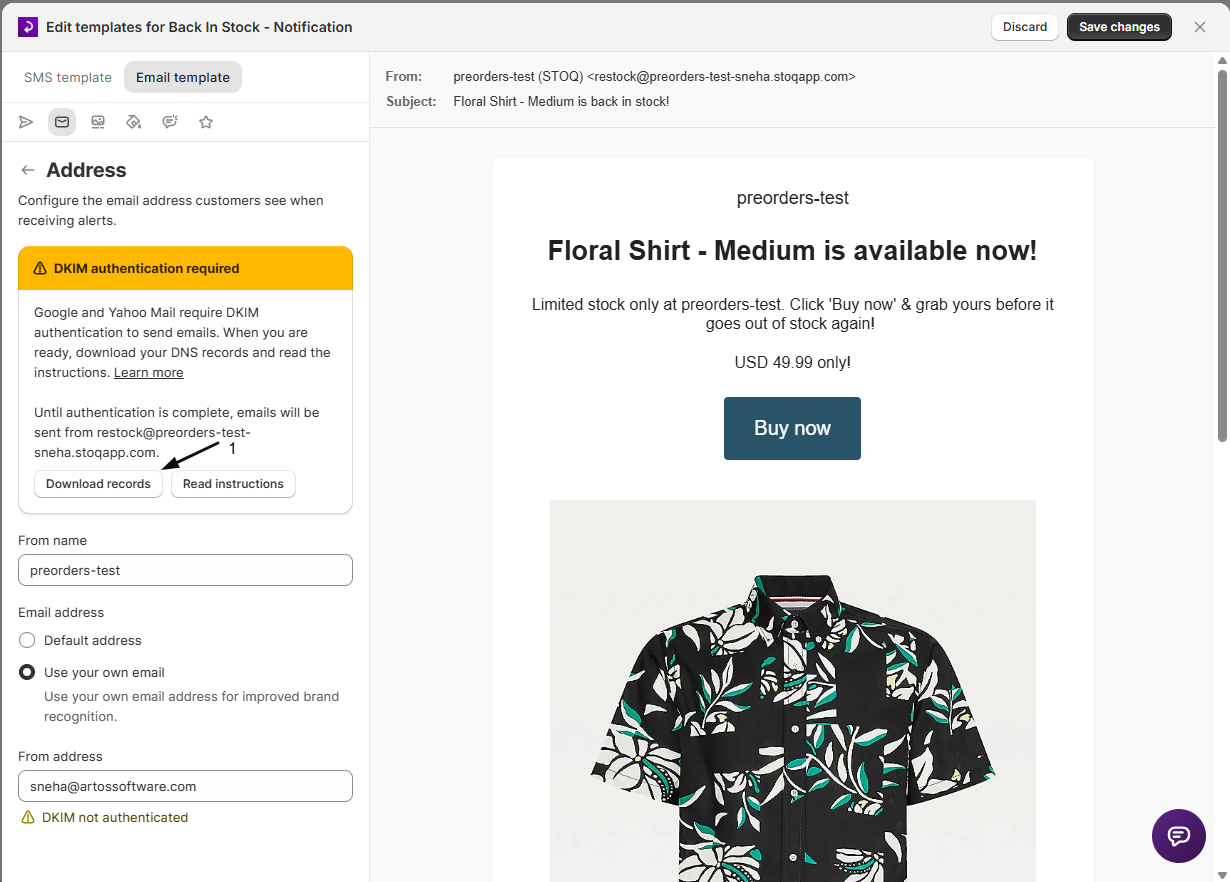This screenshot has height=882, width=1230.
Task: Switch to the Email template tab
Action: tap(183, 77)
